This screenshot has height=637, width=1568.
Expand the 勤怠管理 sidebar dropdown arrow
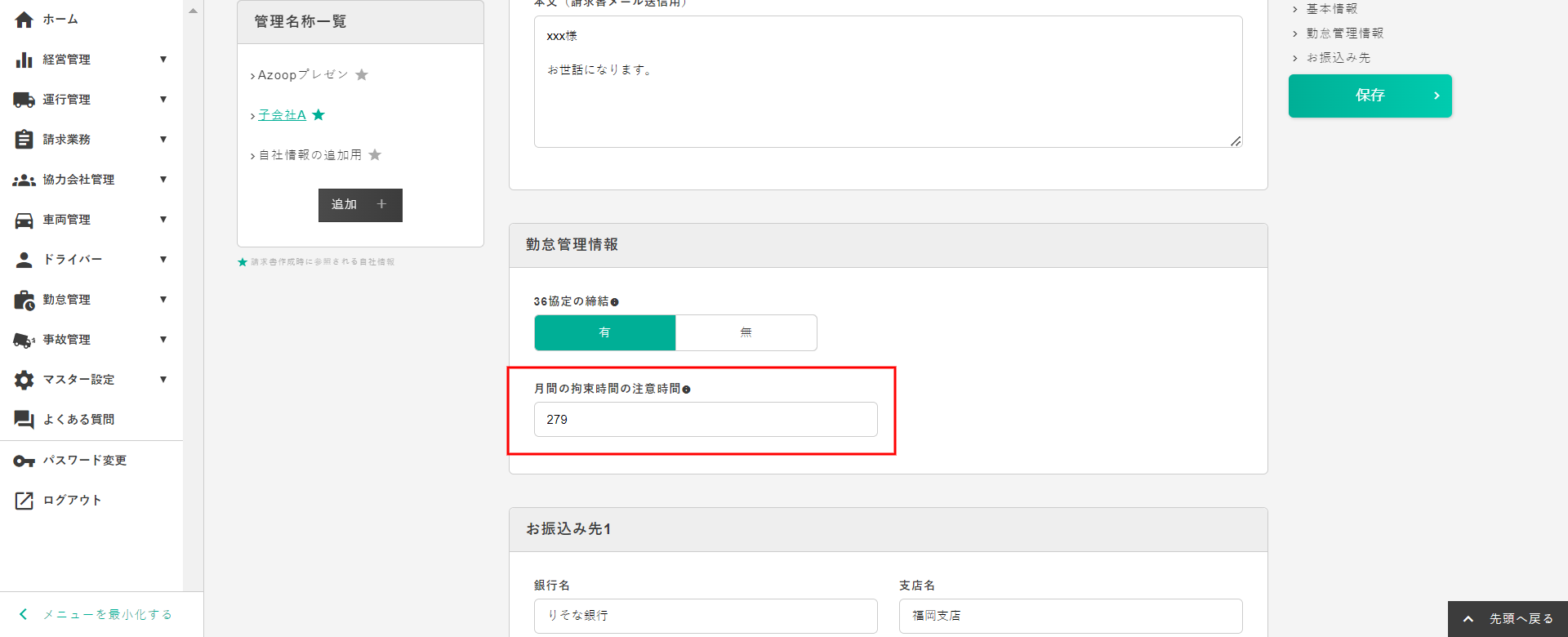click(x=163, y=300)
